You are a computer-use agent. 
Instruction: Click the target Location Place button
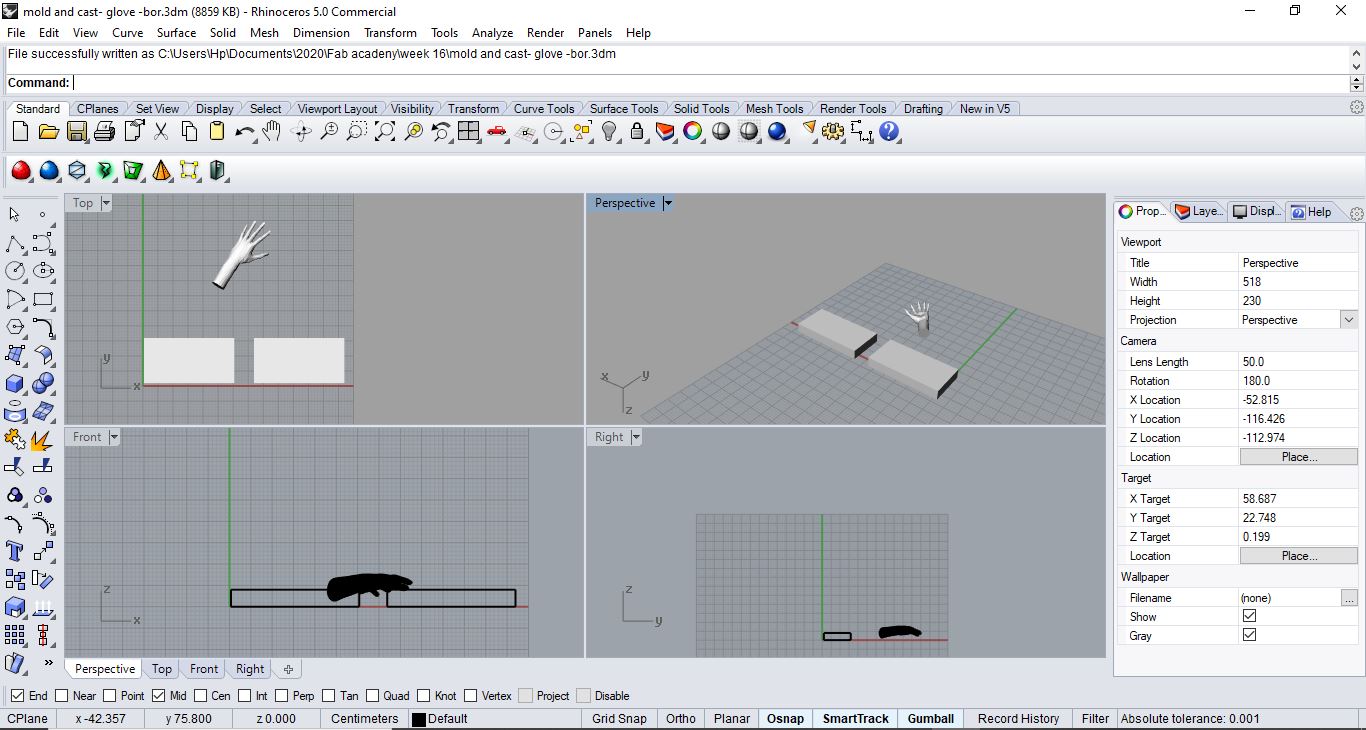[1299, 556]
